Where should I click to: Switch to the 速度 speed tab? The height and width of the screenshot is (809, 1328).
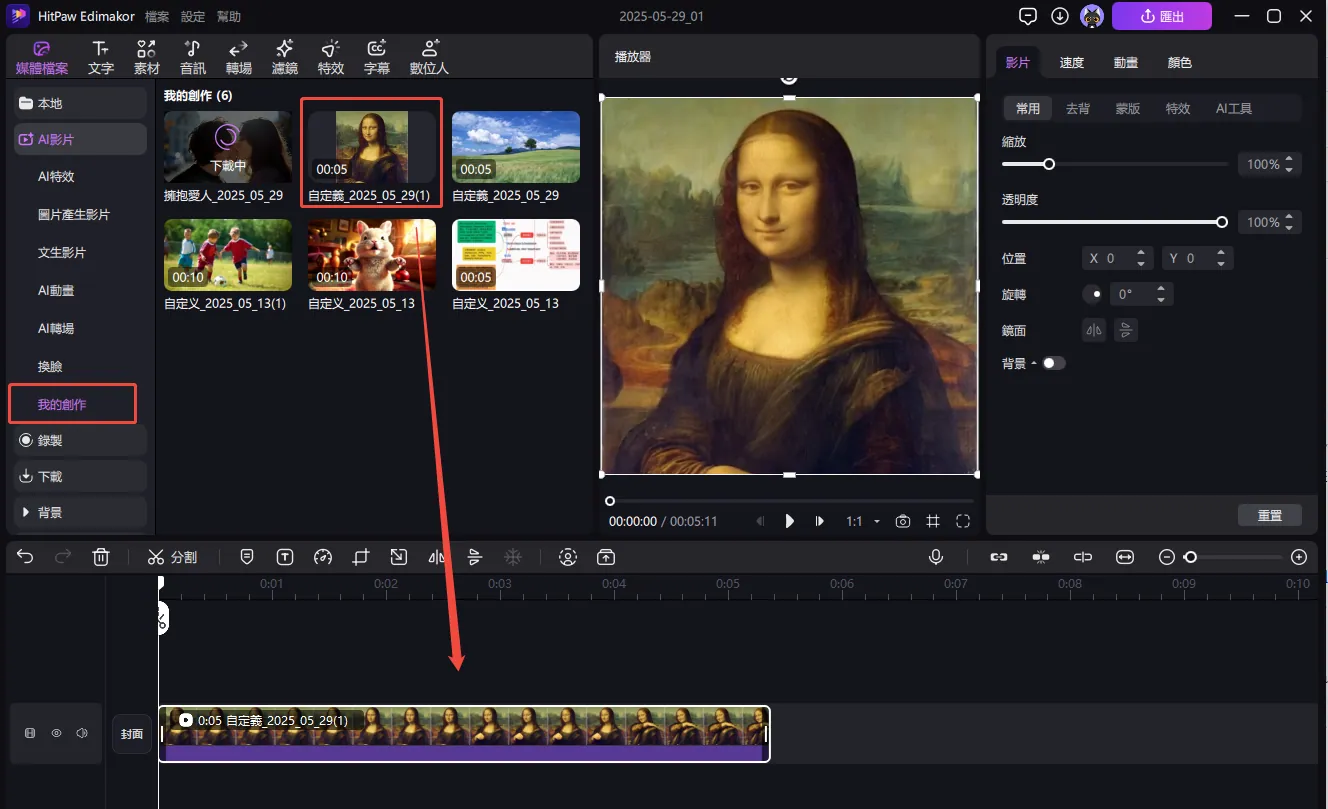pyautogui.click(x=1071, y=62)
